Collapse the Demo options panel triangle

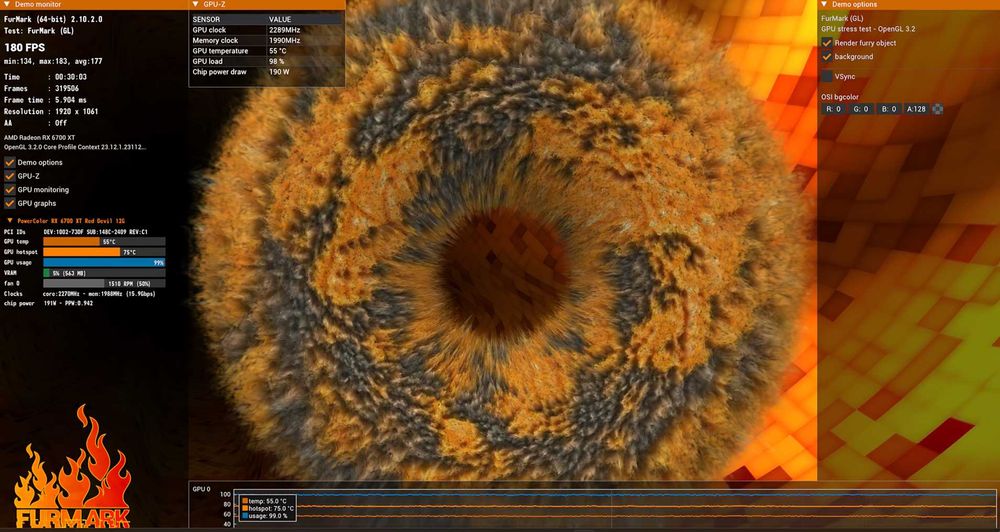(x=823, y=4)
